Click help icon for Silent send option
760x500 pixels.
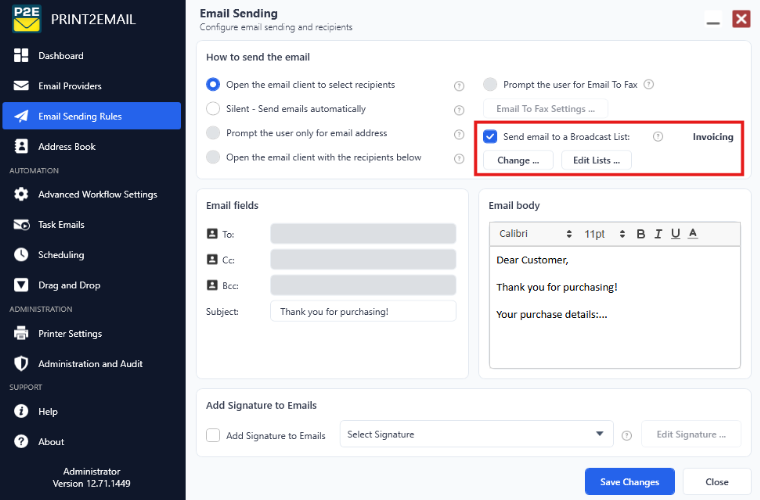point(459,110)
